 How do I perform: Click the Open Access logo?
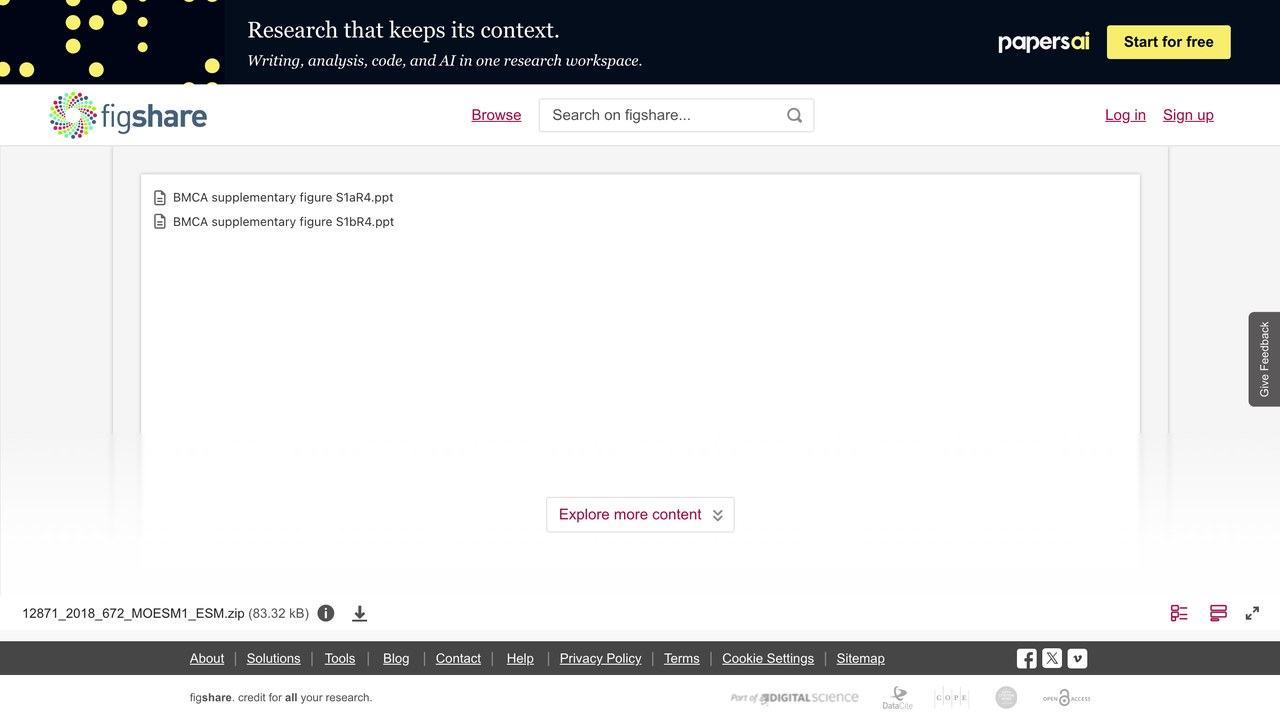click(x=1066, y=698)
